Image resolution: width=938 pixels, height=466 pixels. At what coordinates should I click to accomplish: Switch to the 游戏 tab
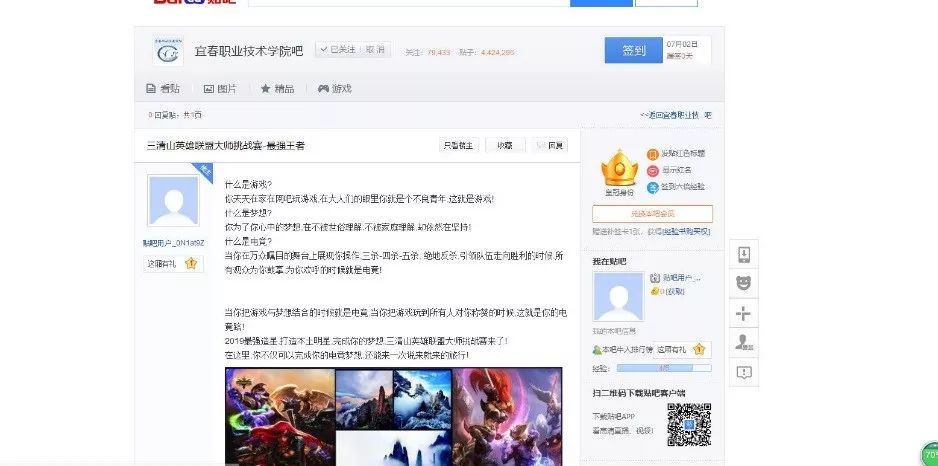coord(334,89)
